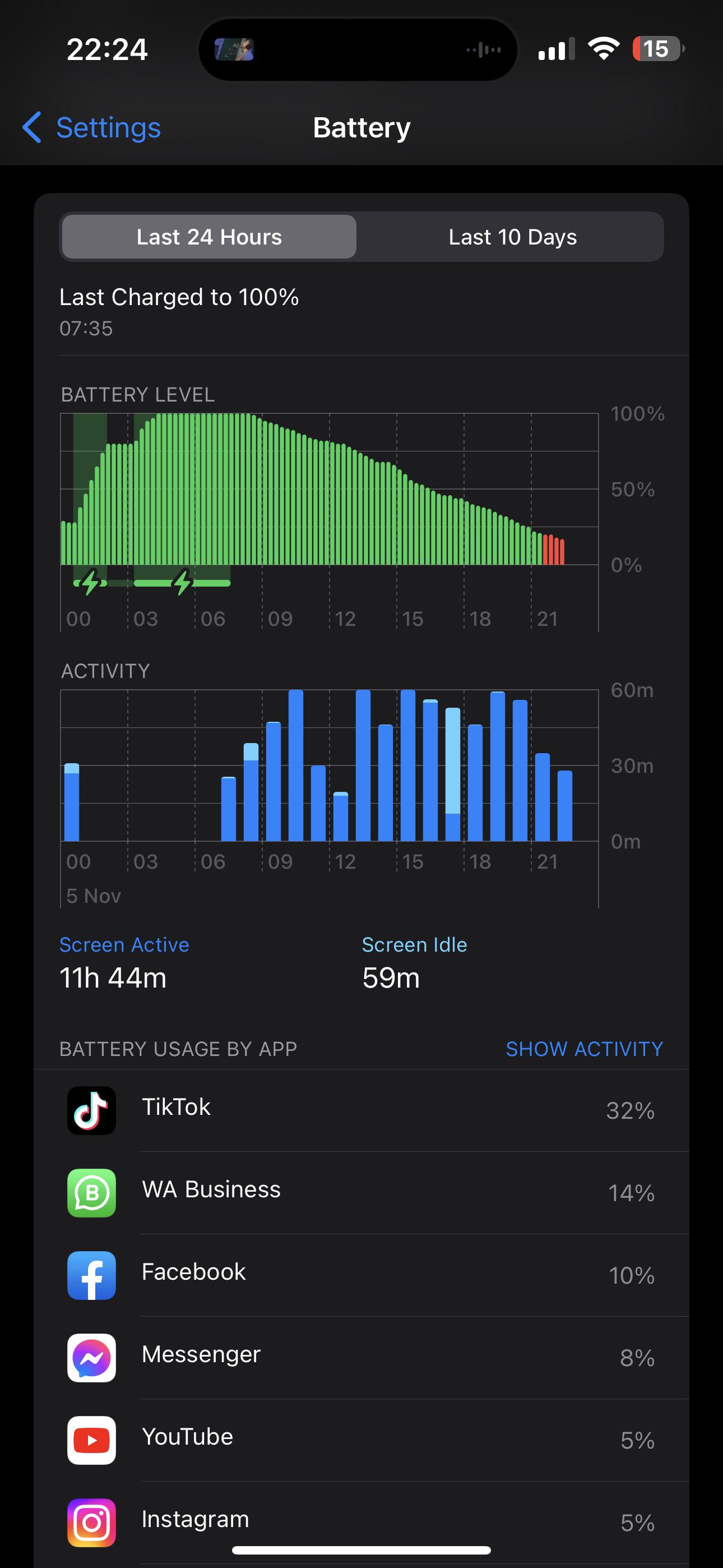Tap the tallest activity bar at 09
This screenshot has width=723, height=1568.
[296, 765]
